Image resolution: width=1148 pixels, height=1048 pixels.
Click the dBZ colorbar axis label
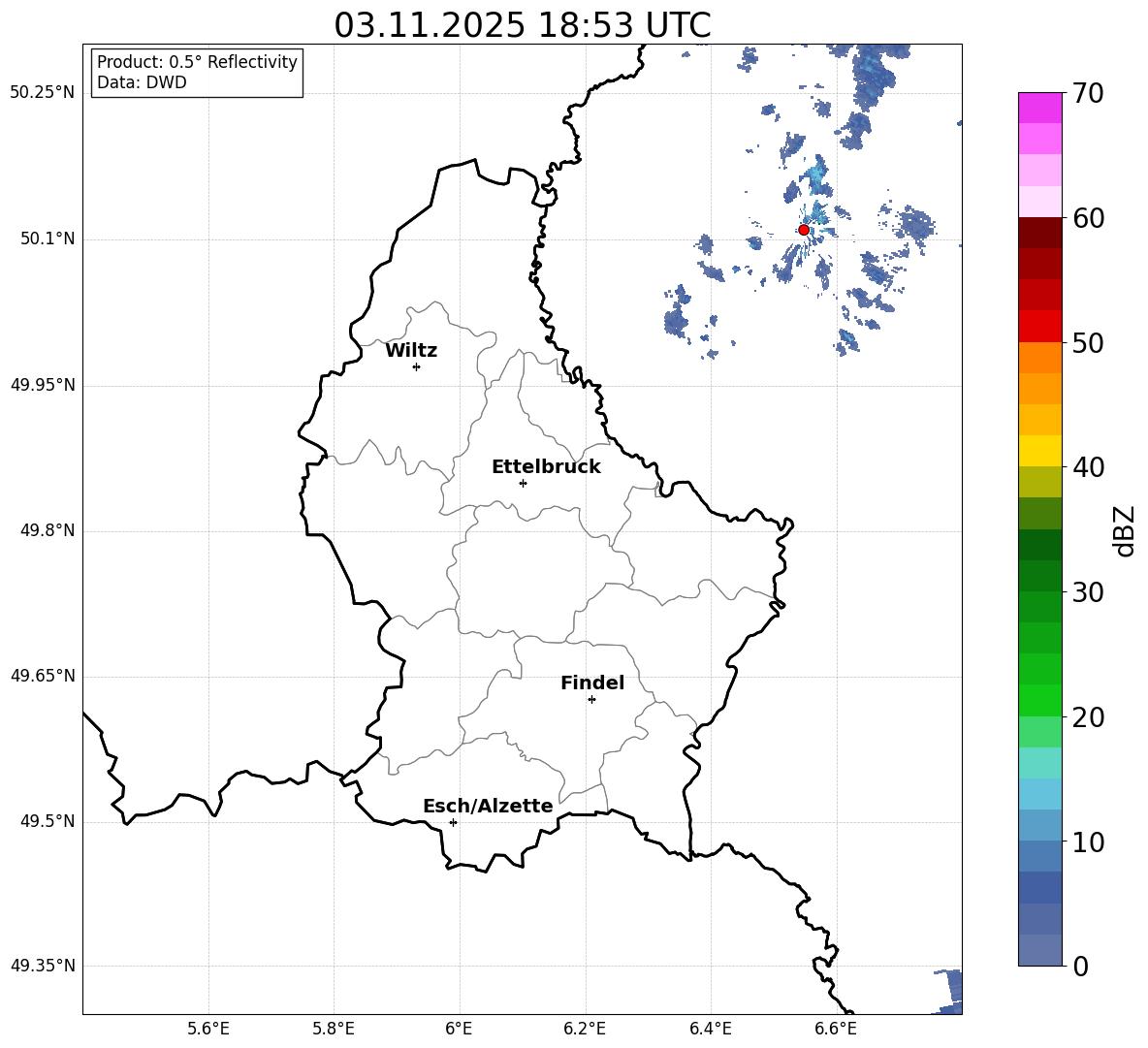click(x=1126, y=530)
